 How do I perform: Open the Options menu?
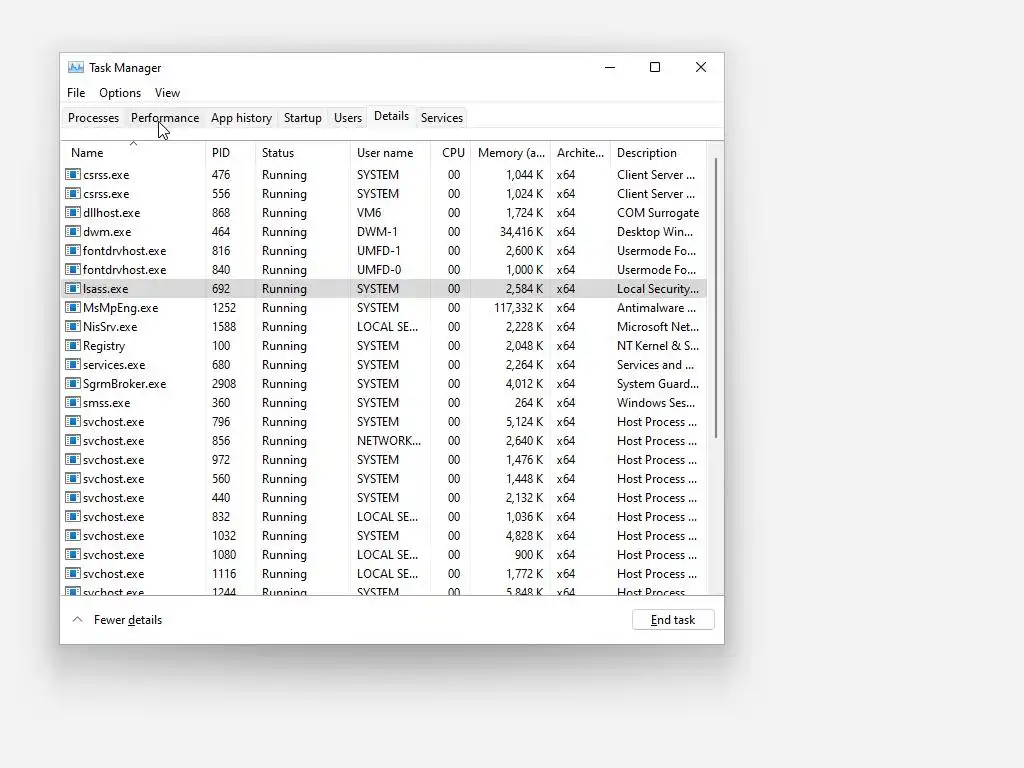coord(120,93)
